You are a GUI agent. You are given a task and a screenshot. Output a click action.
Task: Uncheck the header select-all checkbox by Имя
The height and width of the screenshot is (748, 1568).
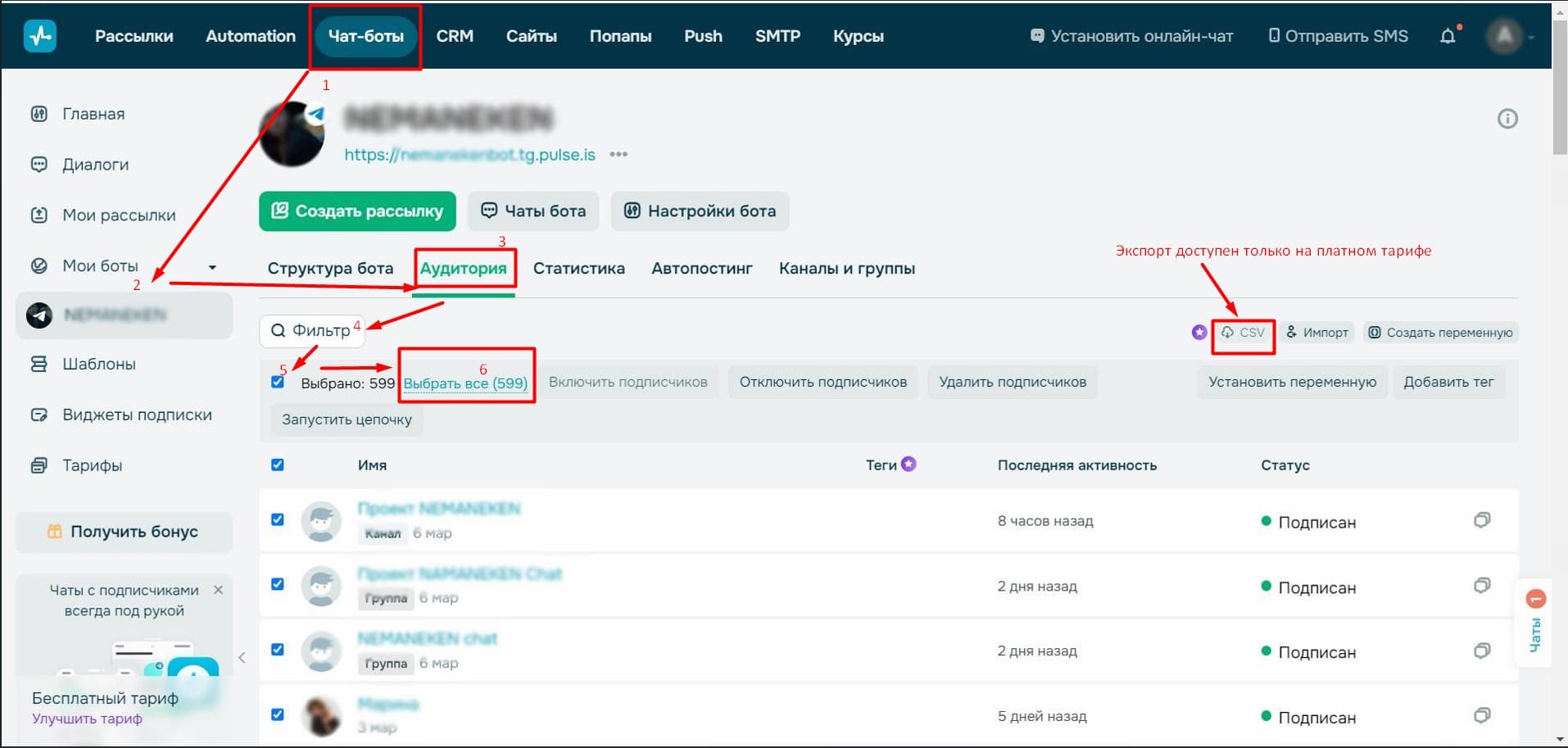point(278,465)
